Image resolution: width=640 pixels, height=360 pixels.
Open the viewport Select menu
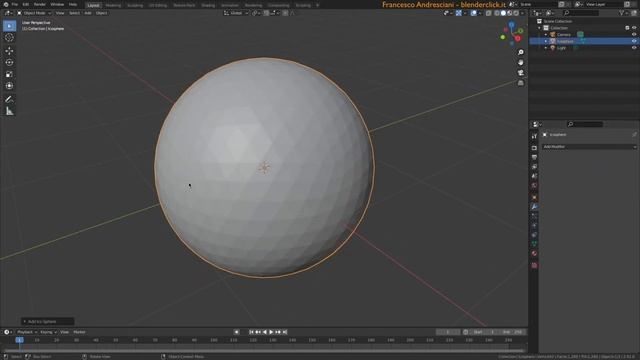[x=74, y=13]
